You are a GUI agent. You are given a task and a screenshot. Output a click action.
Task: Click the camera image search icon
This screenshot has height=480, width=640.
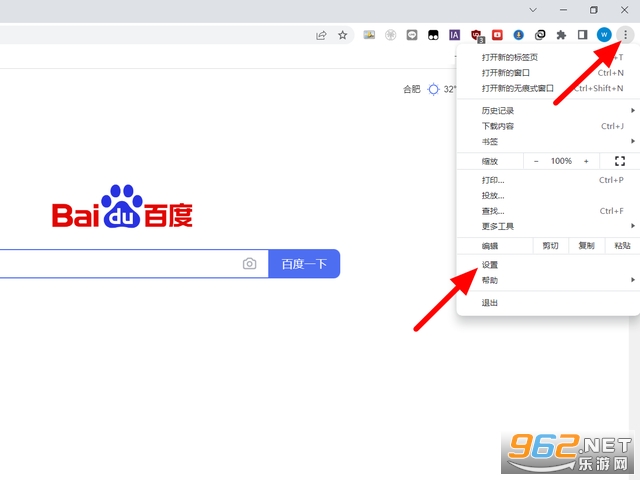click(249, 264)
